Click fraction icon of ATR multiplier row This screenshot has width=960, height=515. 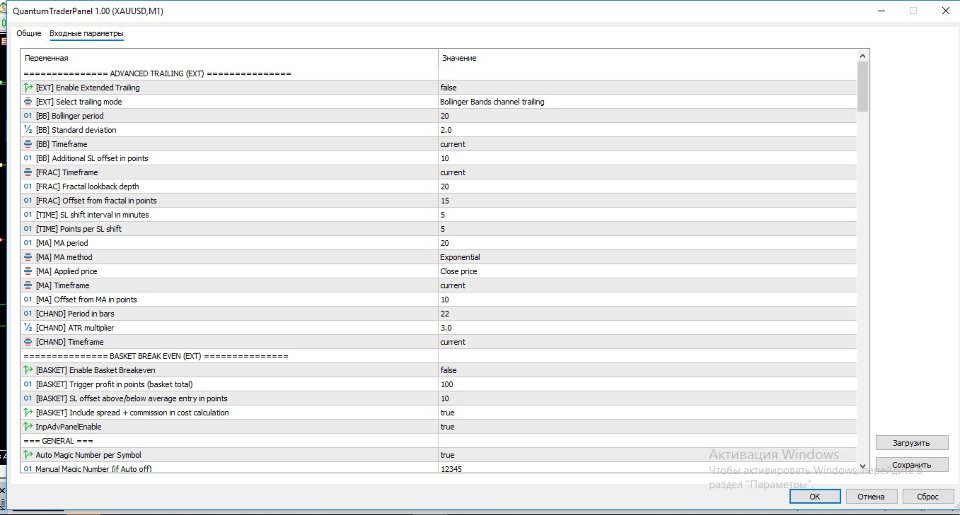point(28,328)
